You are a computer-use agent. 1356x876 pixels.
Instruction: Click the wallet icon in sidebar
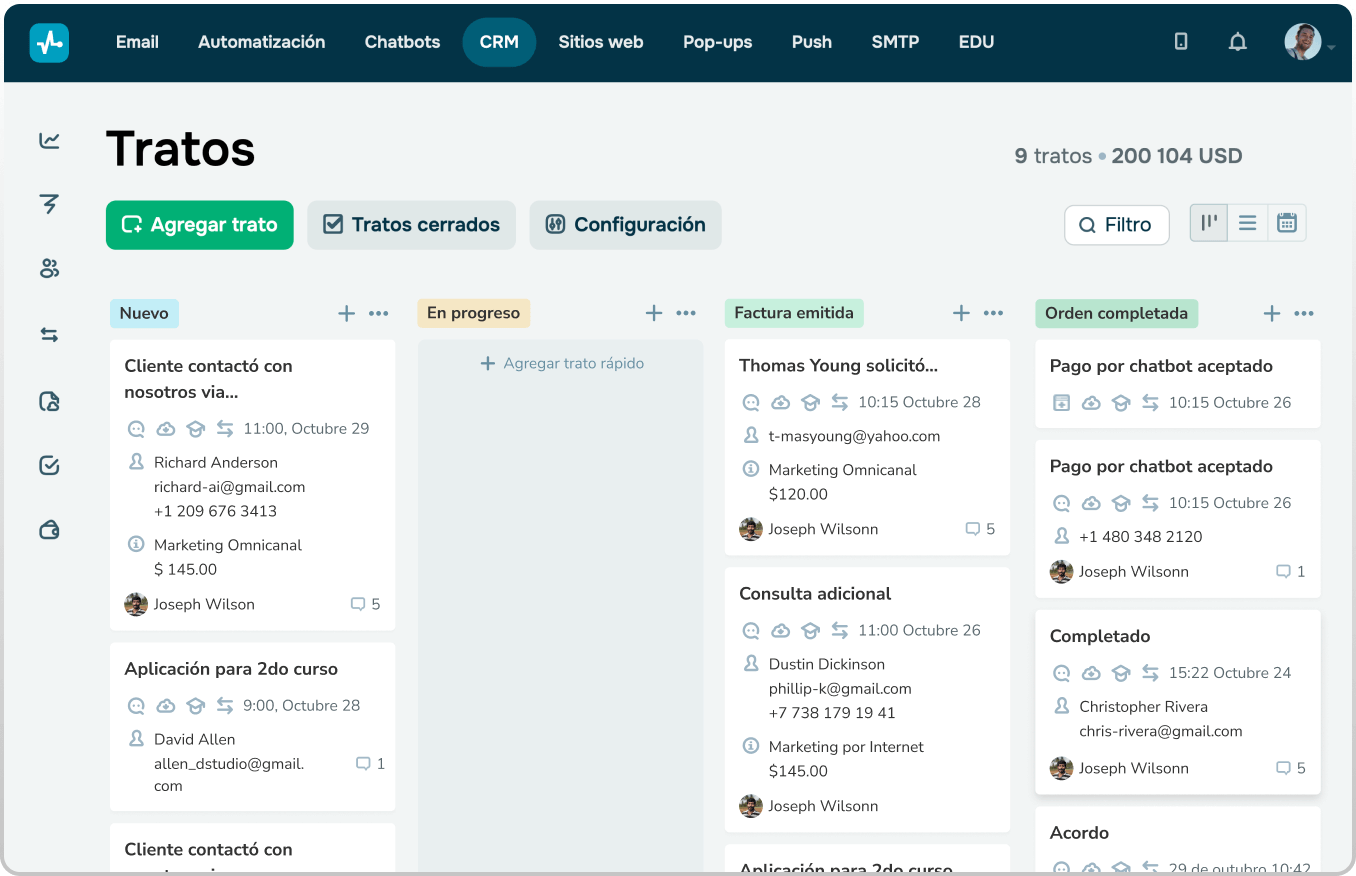click(x=49, y=530)
